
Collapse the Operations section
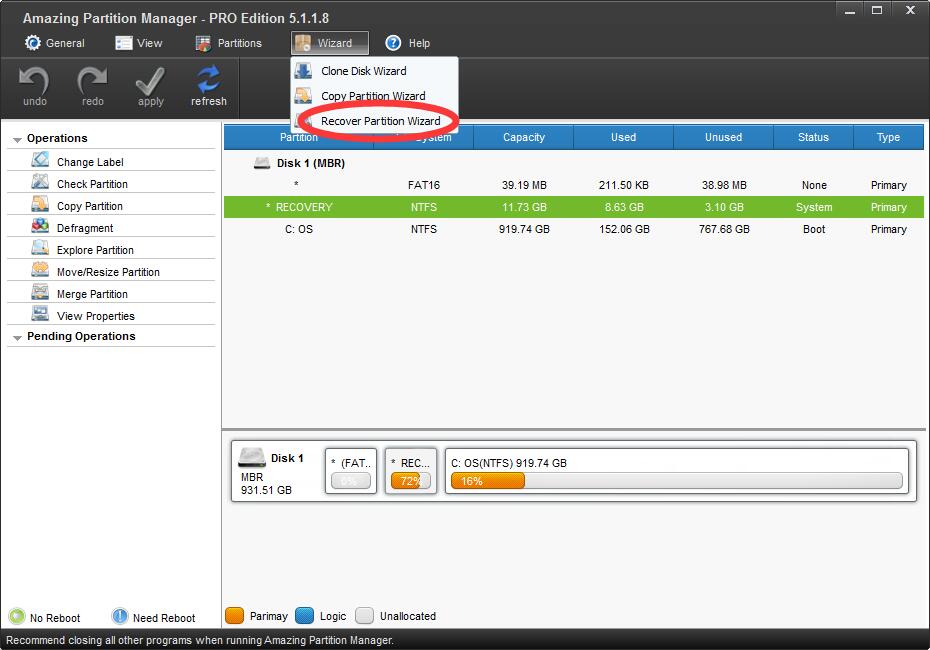[17, 139]
